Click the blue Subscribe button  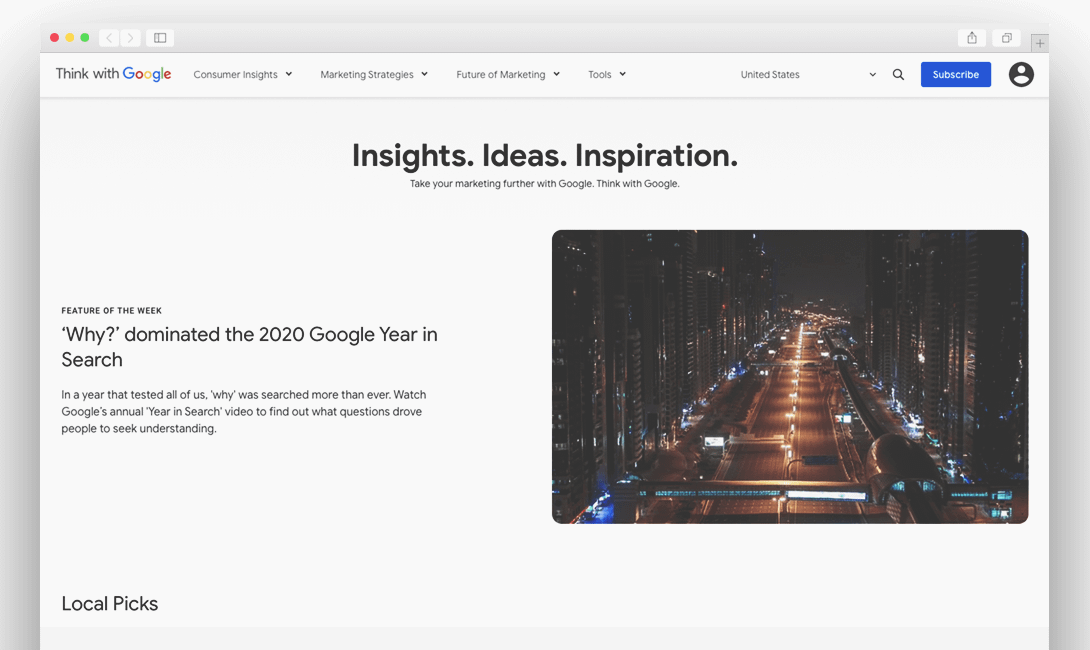point(955,74)
